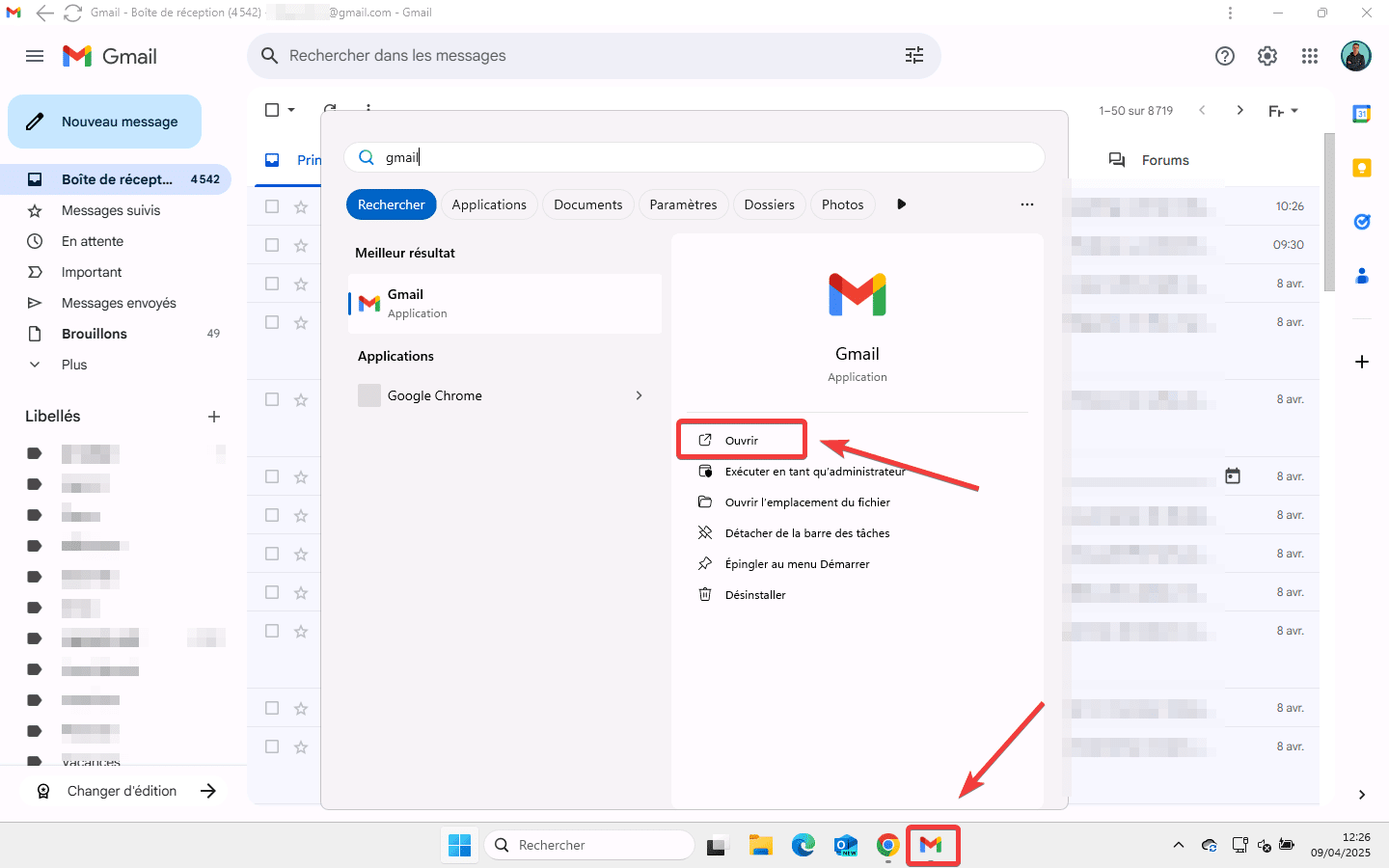Select the Rechercher filter tab

click(x=391, y=204)
